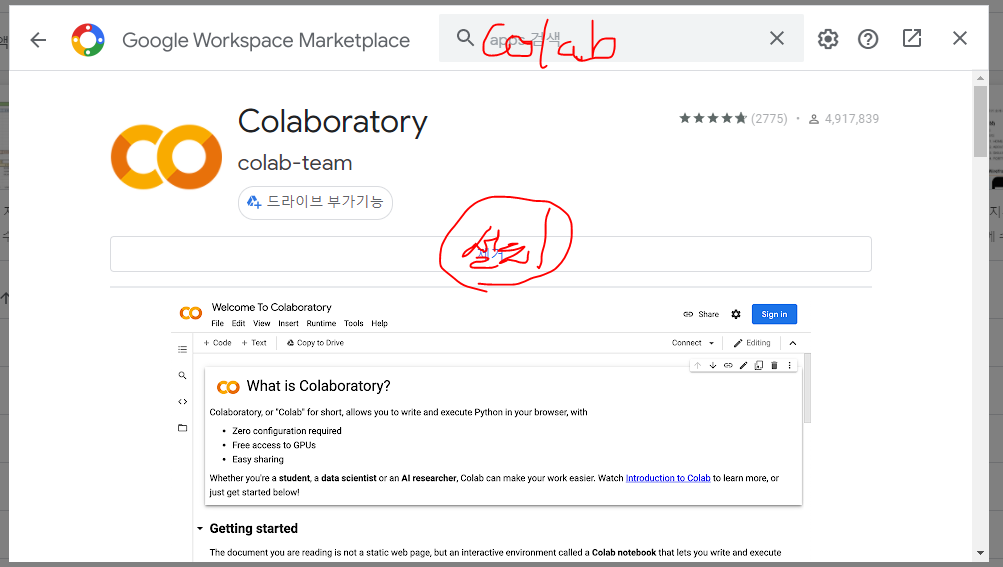Image resolution: width=1003 pixels, height=567 pixels.
Task: Open the Connect dropdown in preview
Action: [693, 343]
